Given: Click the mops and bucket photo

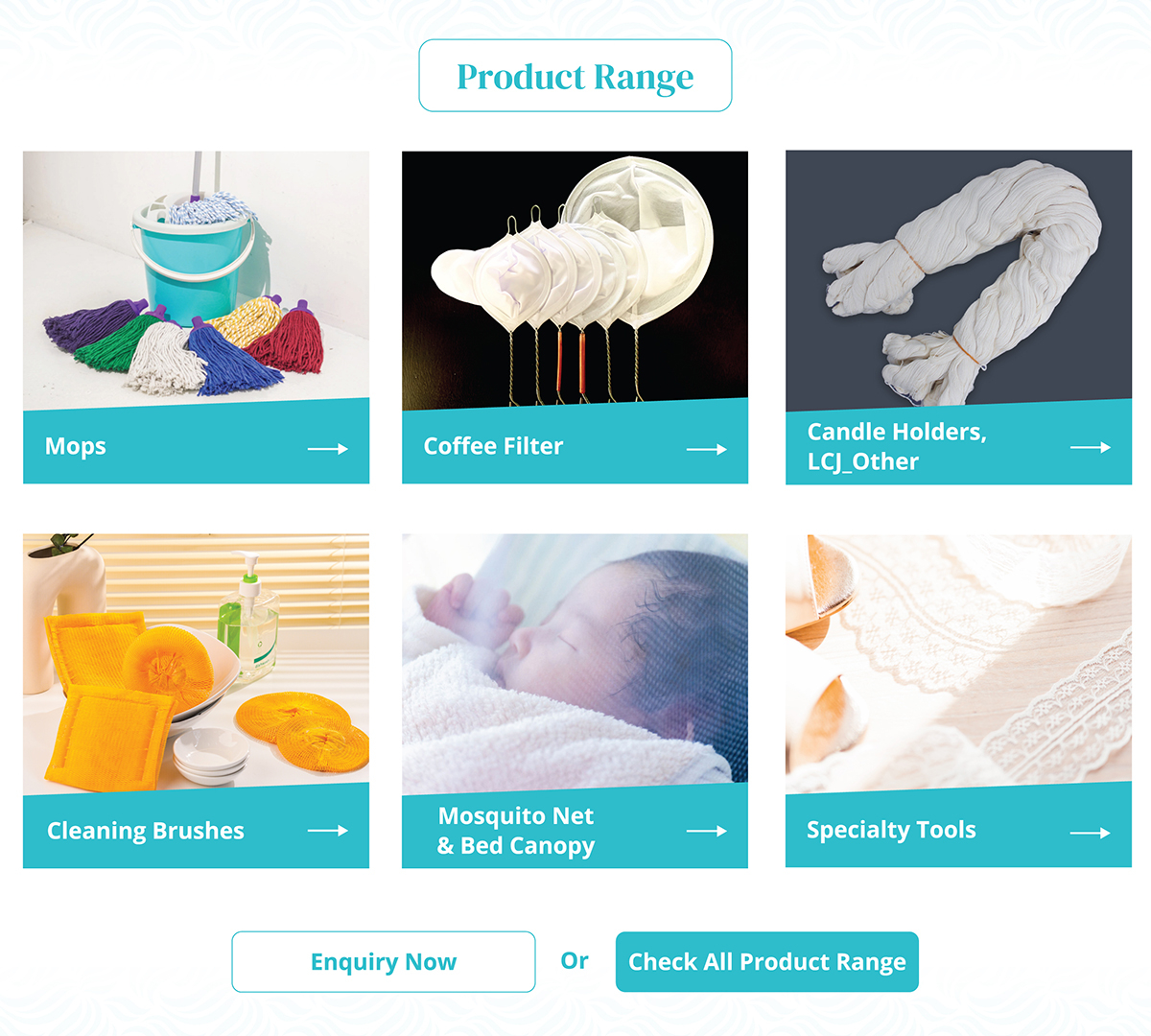Looking at the screenshot, I should [196, 278].
